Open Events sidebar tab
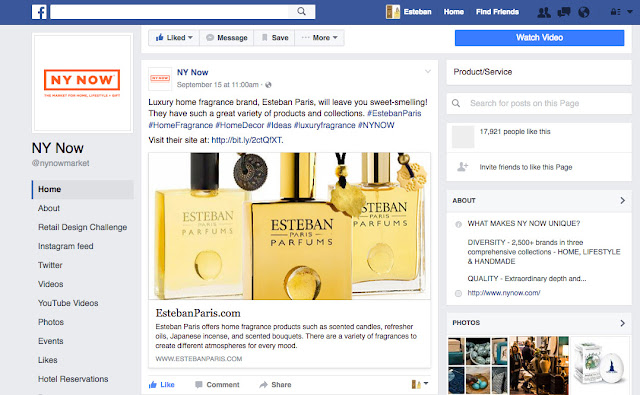The image size is (640, 395). [x=51, y=341]
